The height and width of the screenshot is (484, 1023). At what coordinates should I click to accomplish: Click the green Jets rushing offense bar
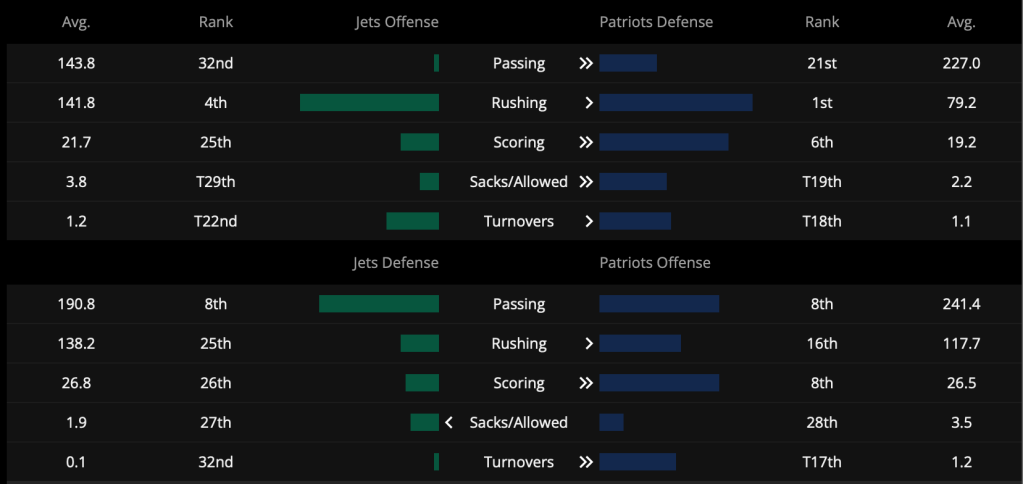369,102
